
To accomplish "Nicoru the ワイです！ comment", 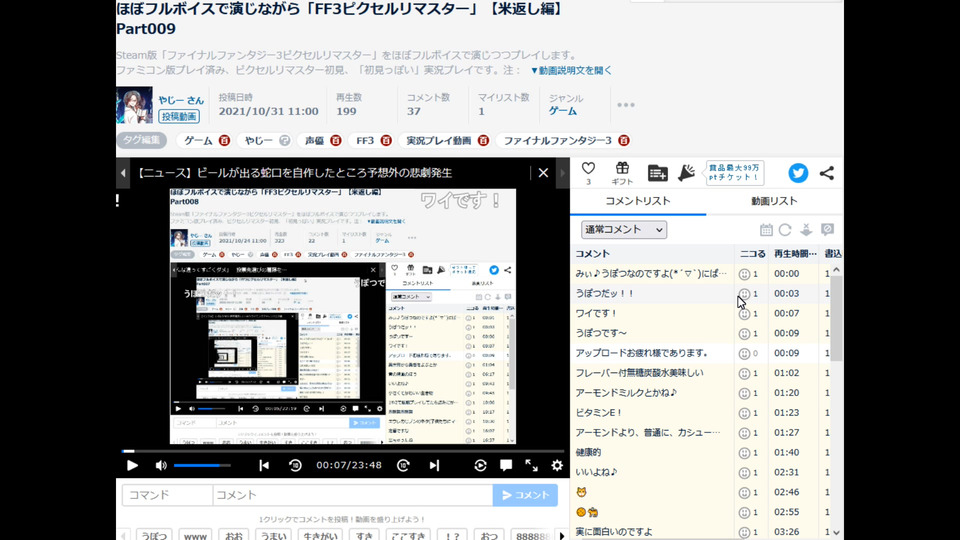I will click(744, 313).
